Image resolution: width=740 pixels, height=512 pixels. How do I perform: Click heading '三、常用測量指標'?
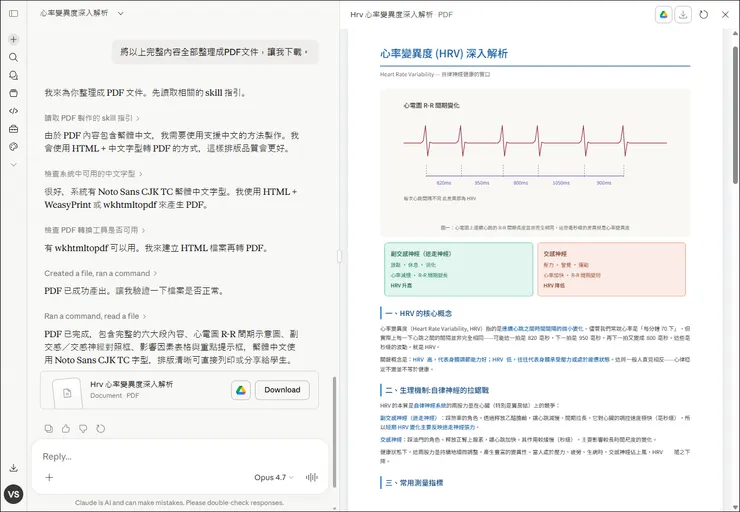pyautogui.click(x=414, y=483)
